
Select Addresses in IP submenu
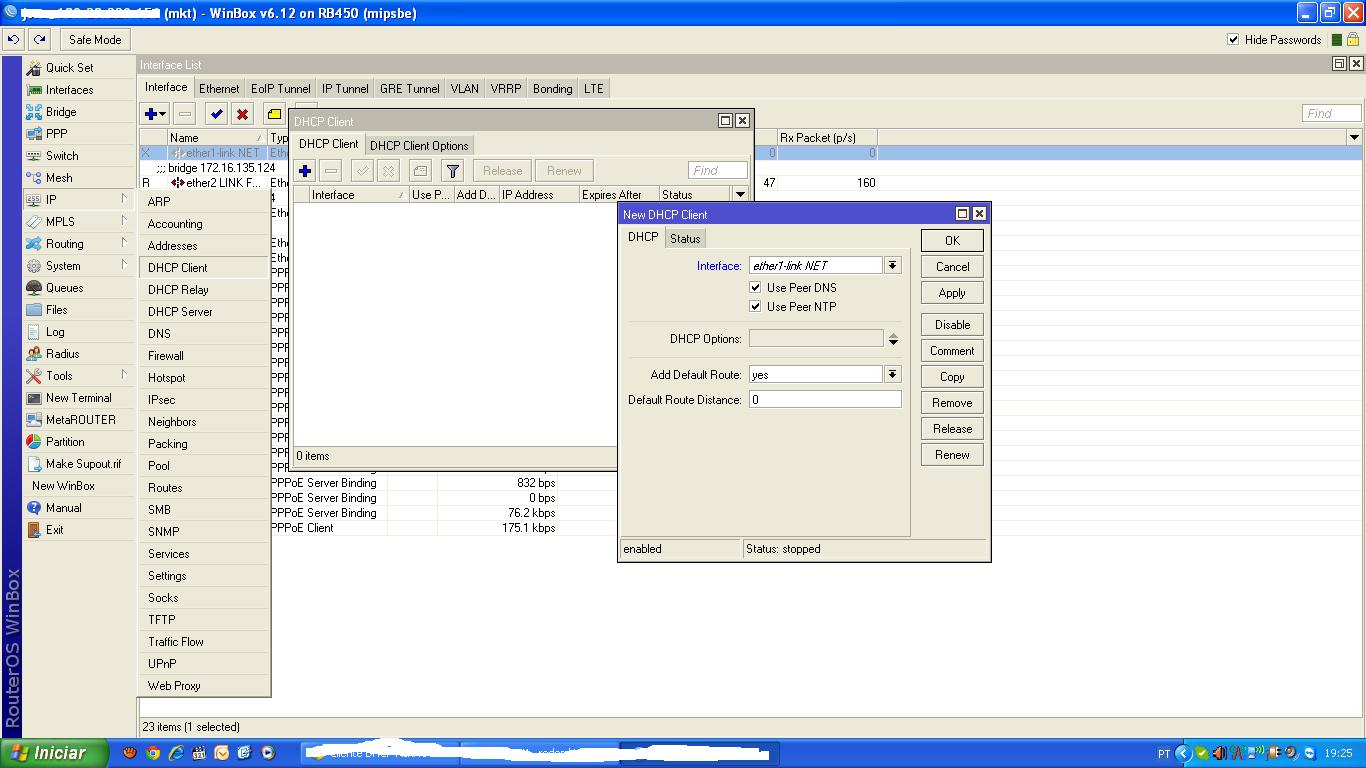205,246
